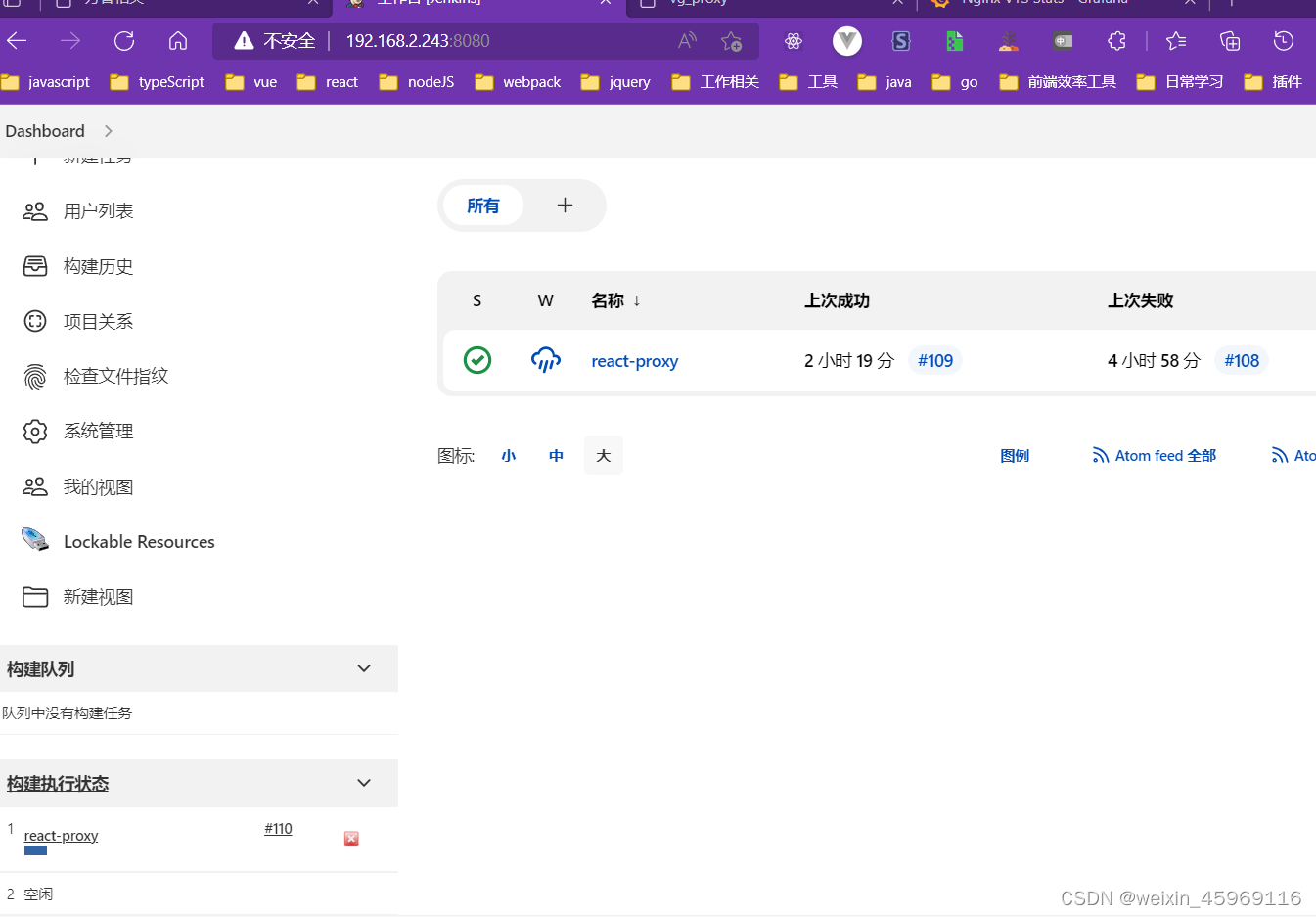The width and height of the screenshot is (1316, 917).
Task: Open the Dashboard breadcrumb link
Action: tap(45, 131)
